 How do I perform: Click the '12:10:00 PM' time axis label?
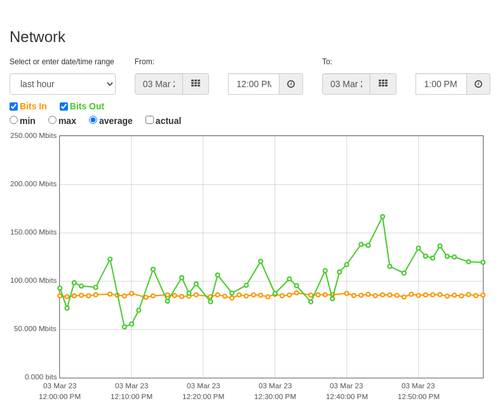[x=131, y=397]
